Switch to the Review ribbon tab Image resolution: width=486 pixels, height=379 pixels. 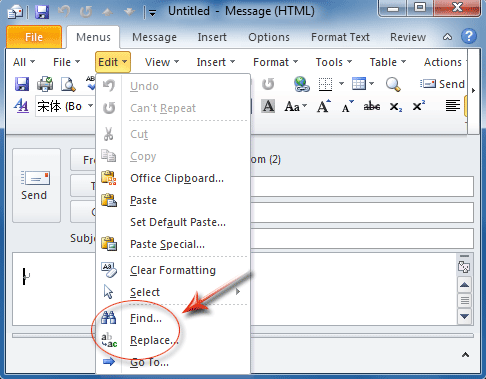[x=408, y=37]
